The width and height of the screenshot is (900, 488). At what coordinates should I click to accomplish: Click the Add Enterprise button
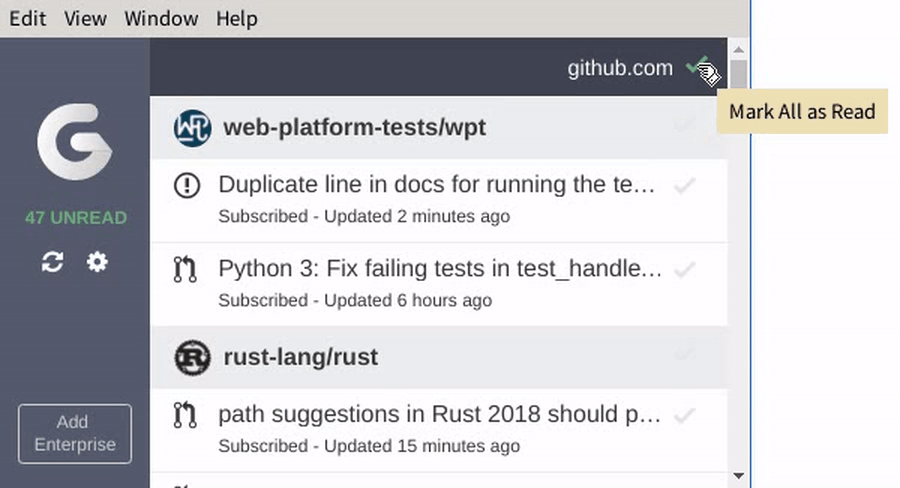tap(75, 433)
